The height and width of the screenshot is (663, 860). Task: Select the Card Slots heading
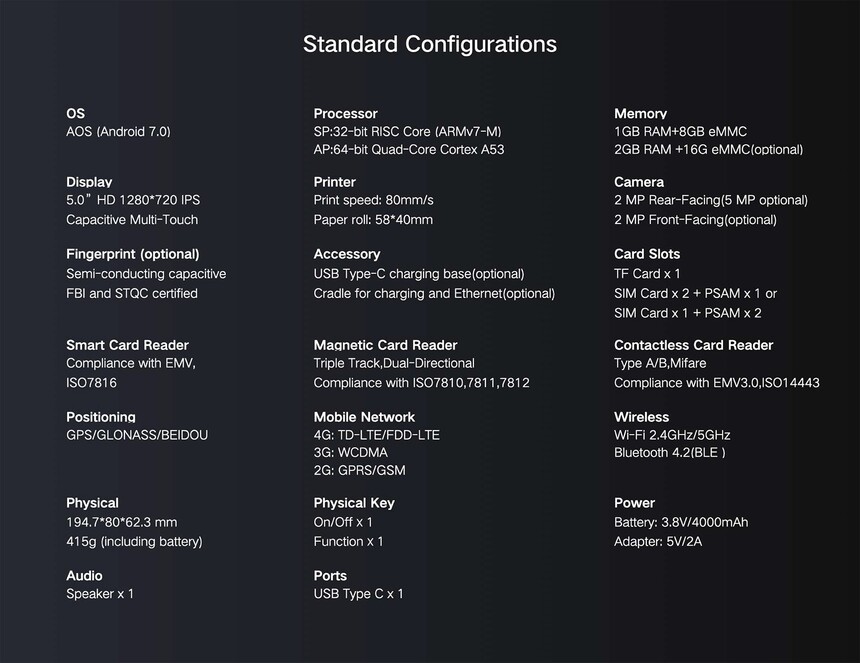646,254
